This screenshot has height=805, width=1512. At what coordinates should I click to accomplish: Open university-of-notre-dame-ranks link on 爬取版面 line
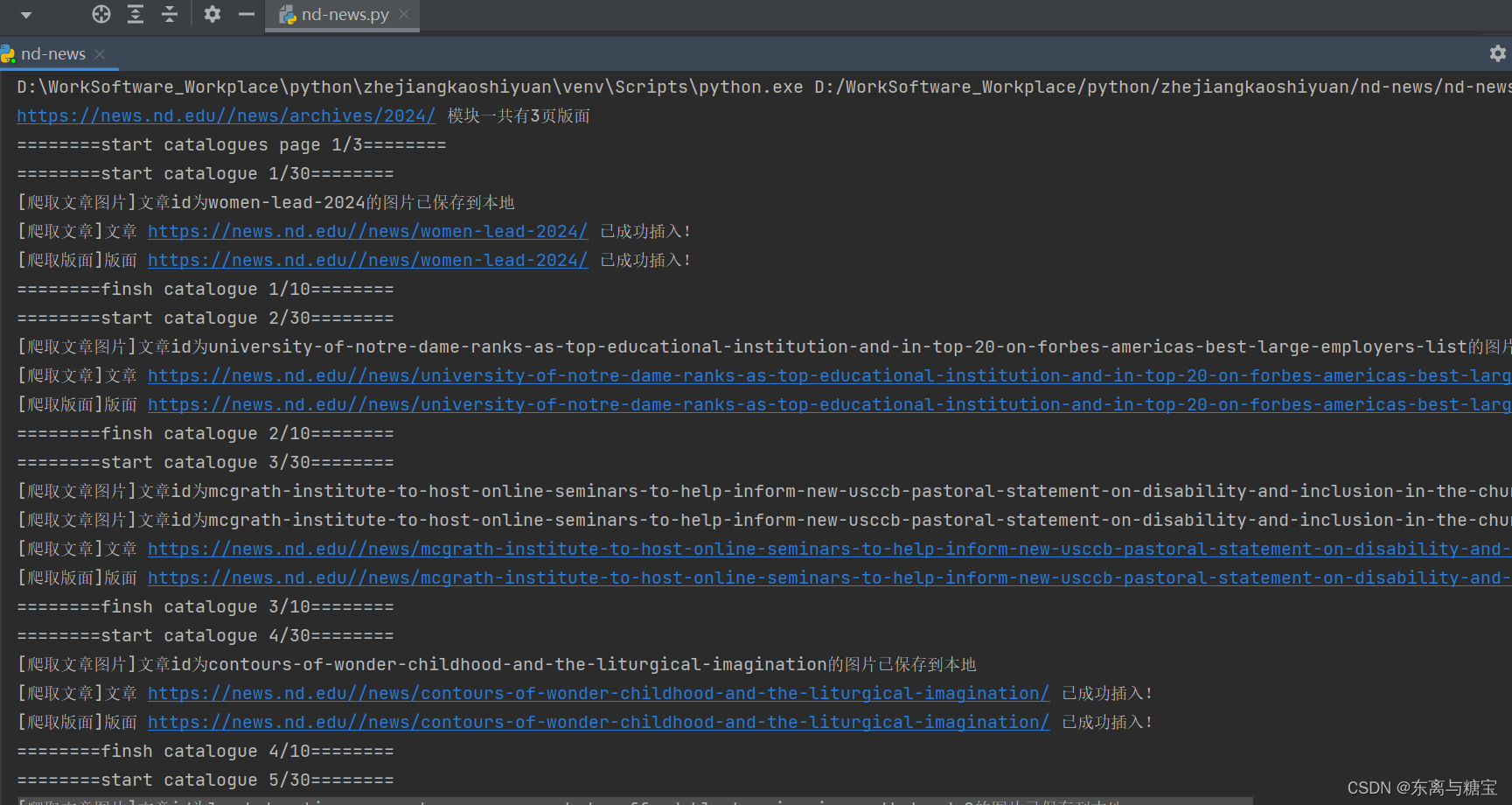point(829,404)
